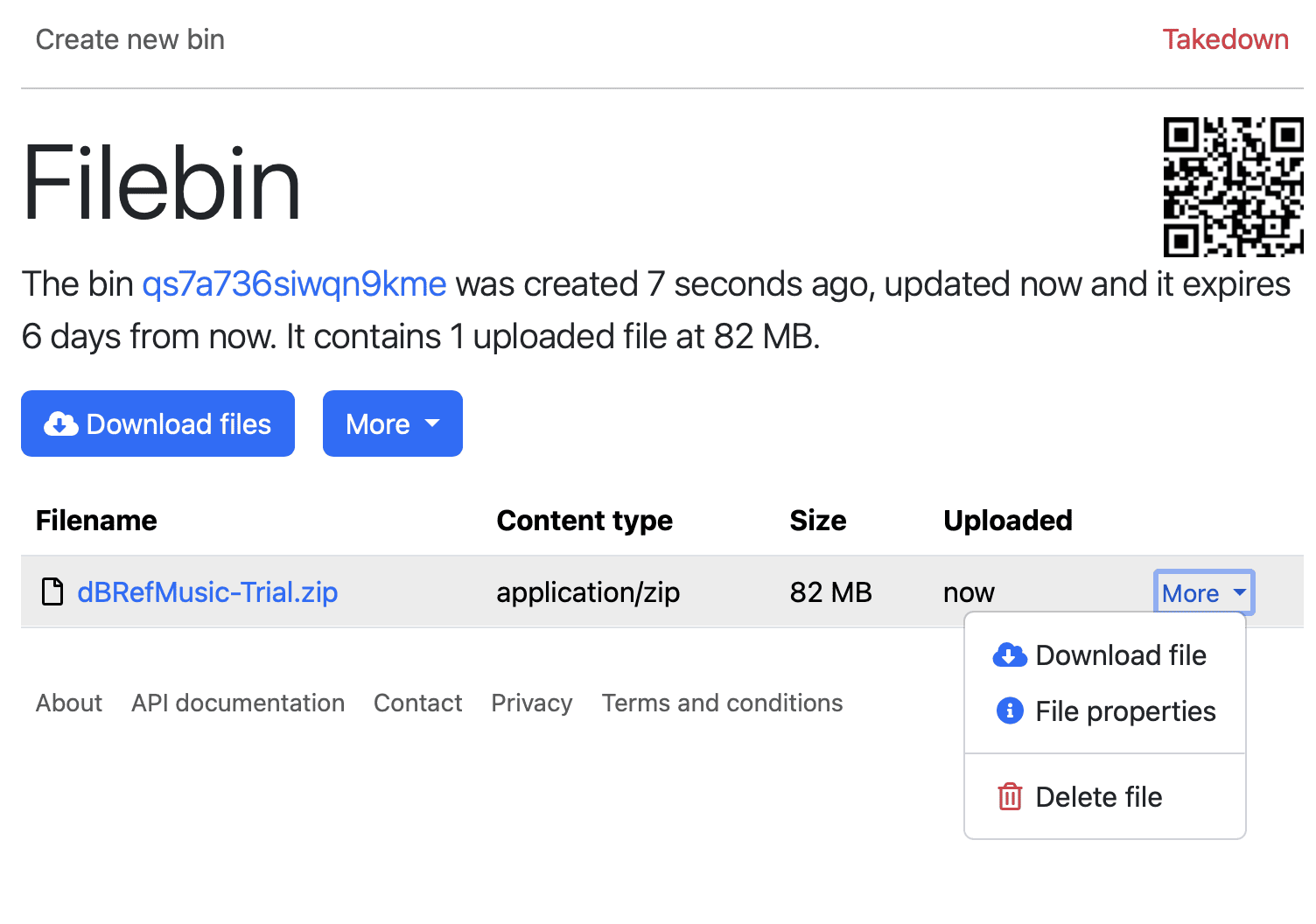1316x924 pixels.
Task: Click the cloud icon on Download files
Action: tap(60, 424)
